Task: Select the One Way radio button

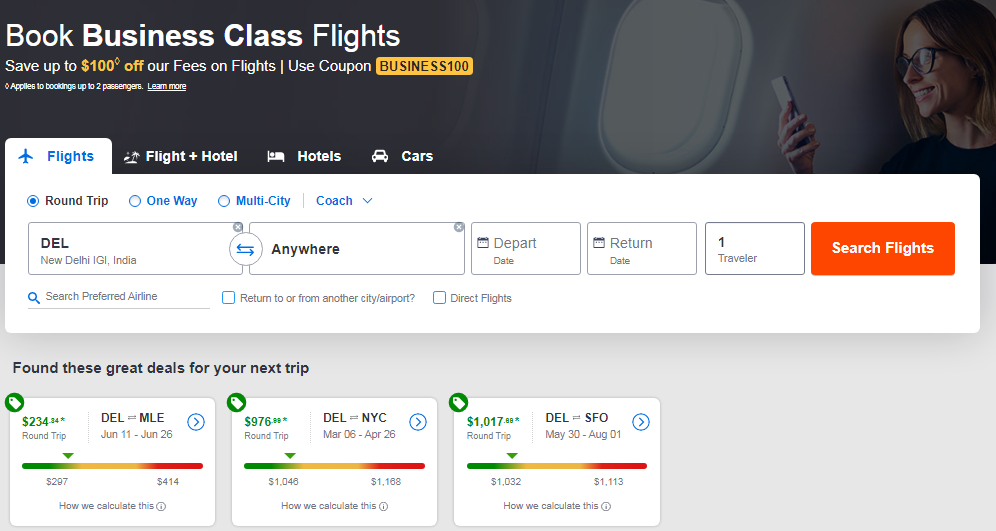Action: coord(135,201)
